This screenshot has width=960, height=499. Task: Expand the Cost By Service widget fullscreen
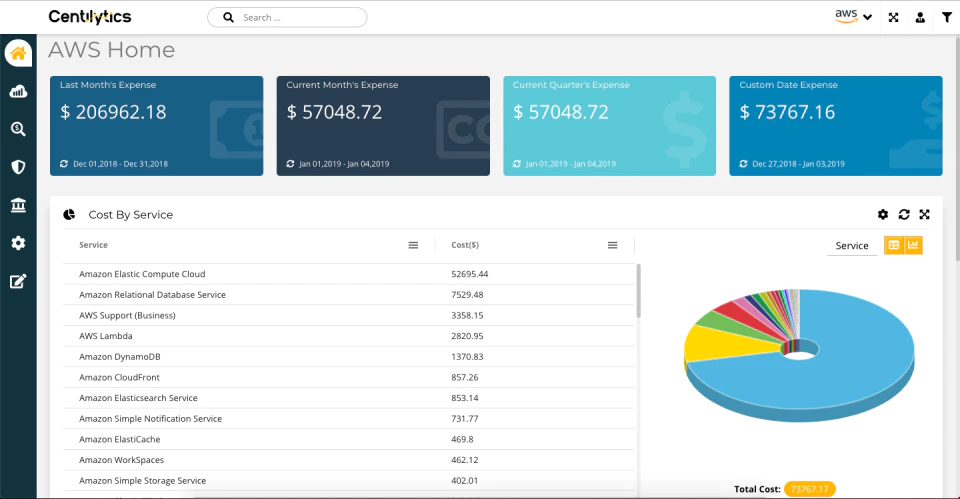coord(924,214)
